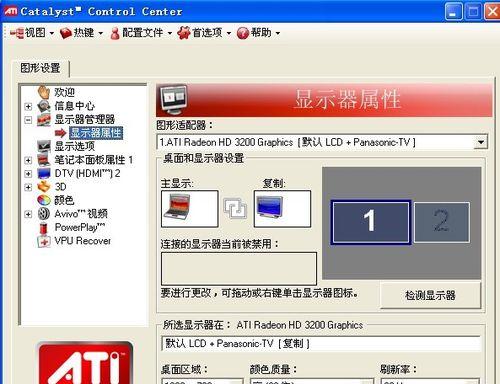The image size is (500, 384).
Task: Collapse the 显示器管理器 tree node
Action: (x=28, y=120)
